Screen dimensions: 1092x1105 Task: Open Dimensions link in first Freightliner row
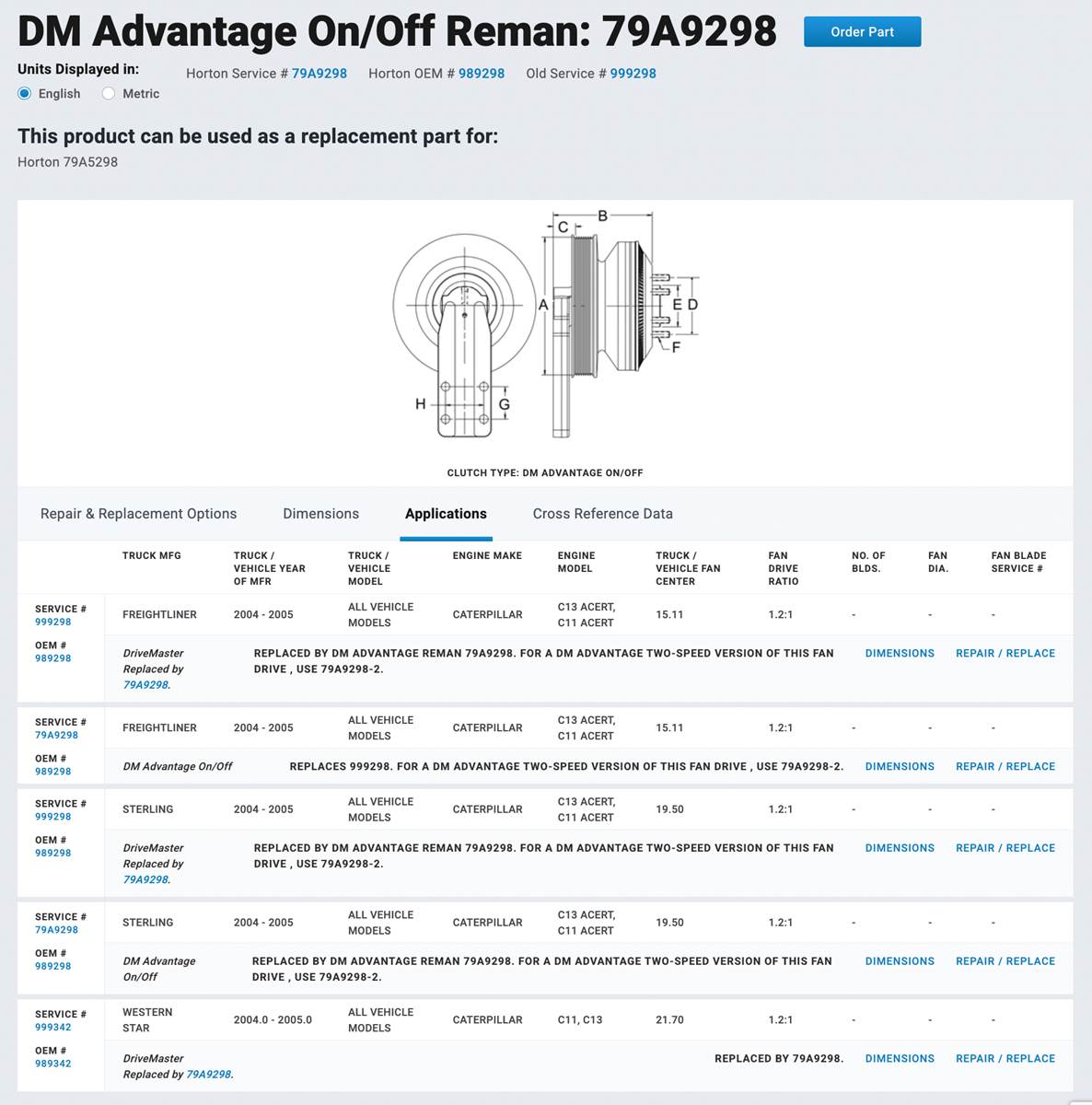click(900, 653)
